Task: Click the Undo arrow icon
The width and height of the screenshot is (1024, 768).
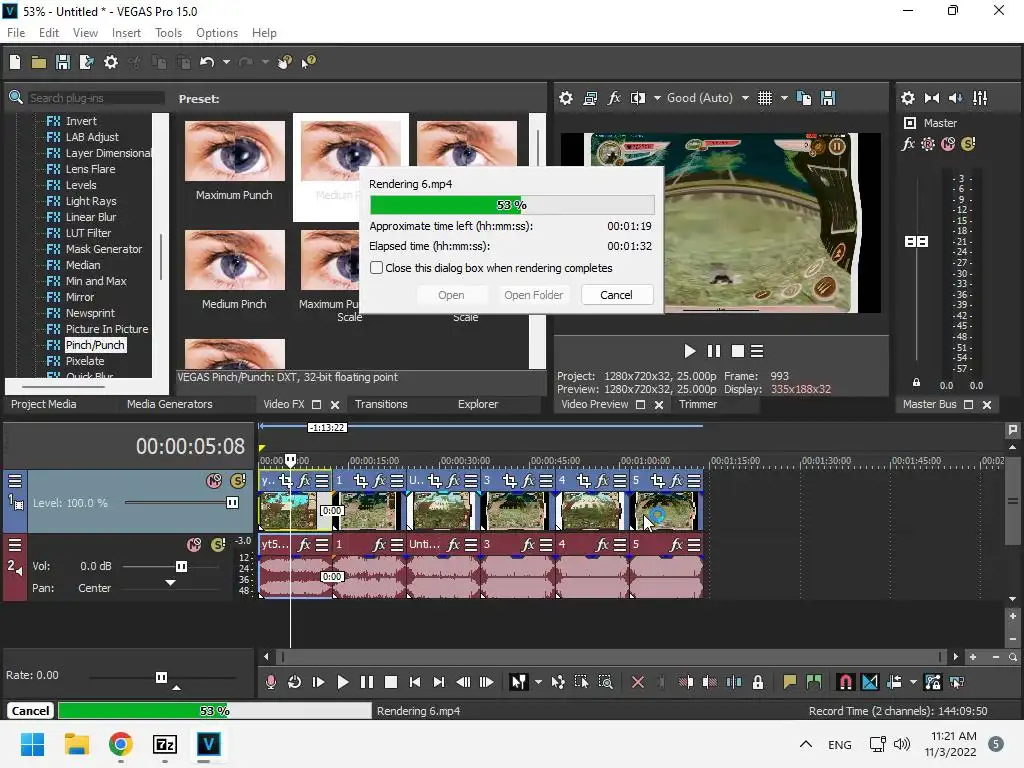Action: coord(207,62)
